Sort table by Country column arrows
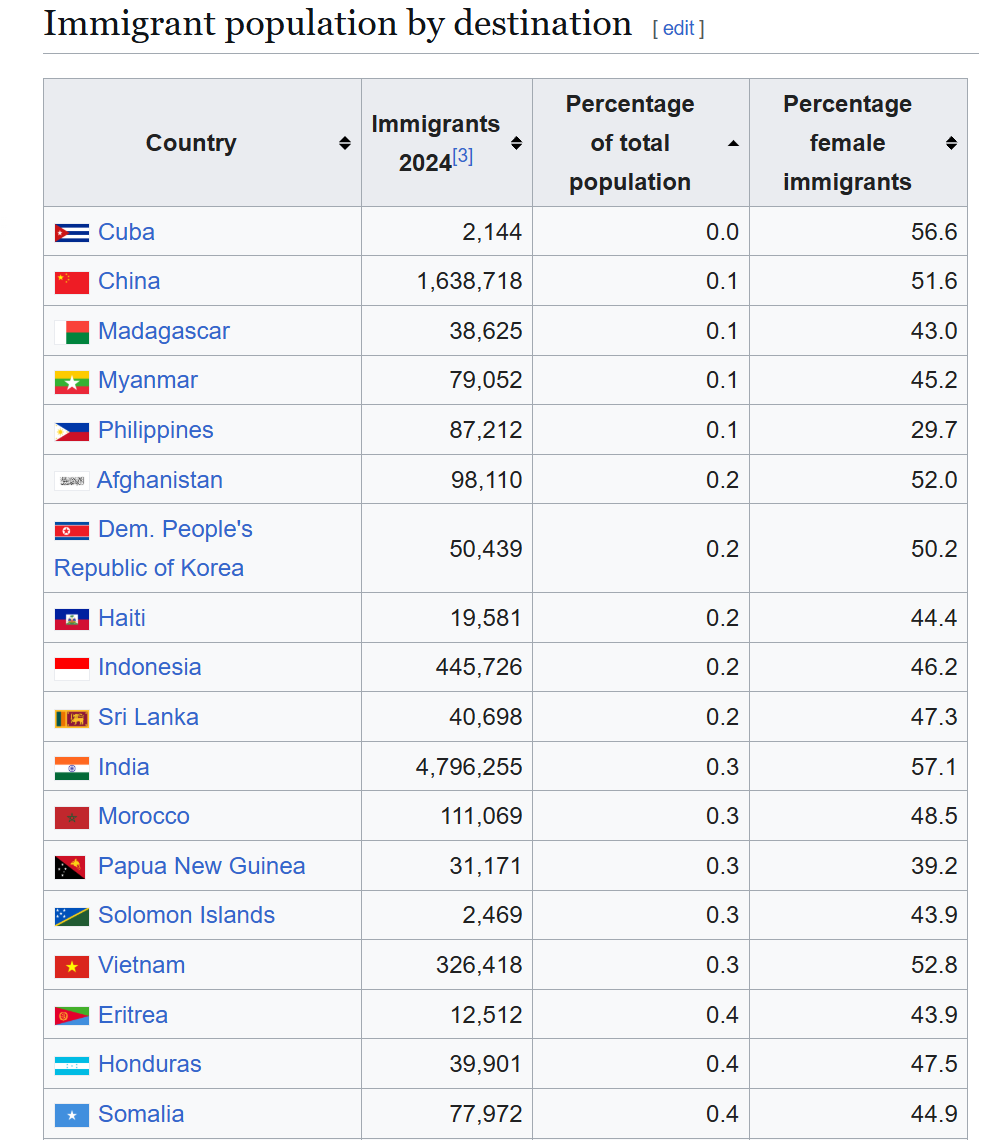The width and height of the screenshot is (988, 1140). tap(345, 143)
